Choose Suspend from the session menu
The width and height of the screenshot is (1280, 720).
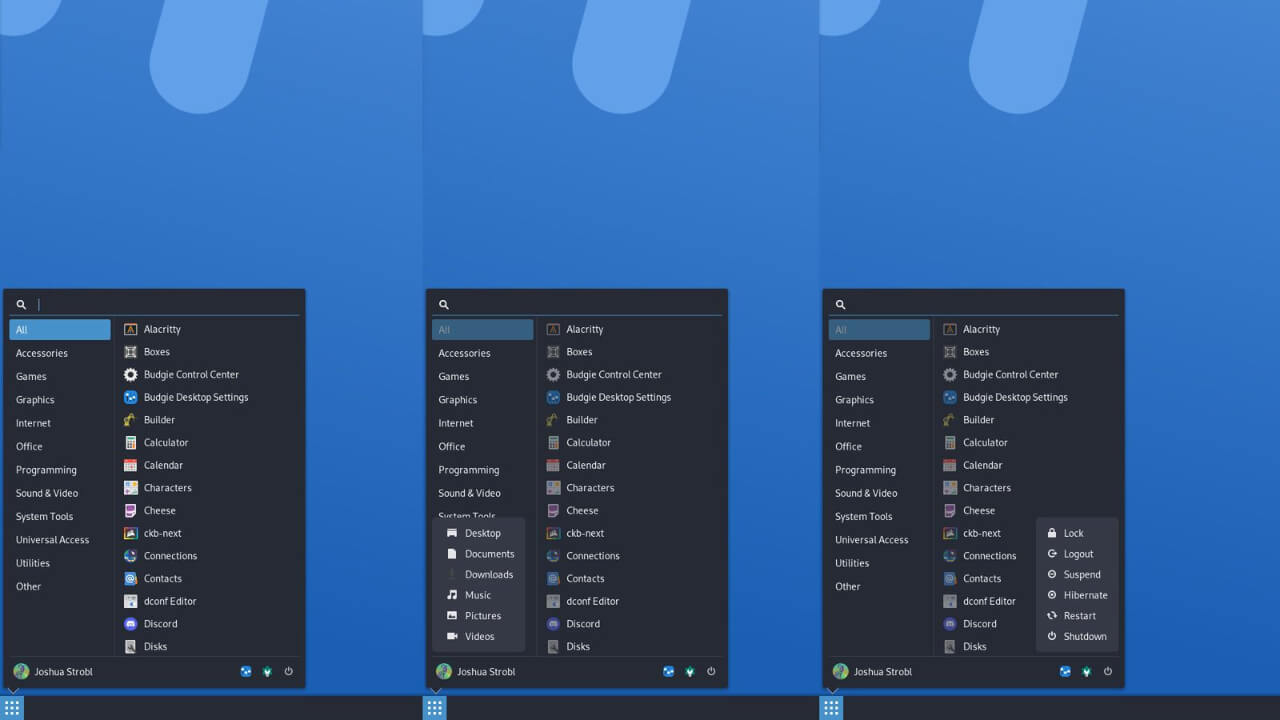point(1080,574)
